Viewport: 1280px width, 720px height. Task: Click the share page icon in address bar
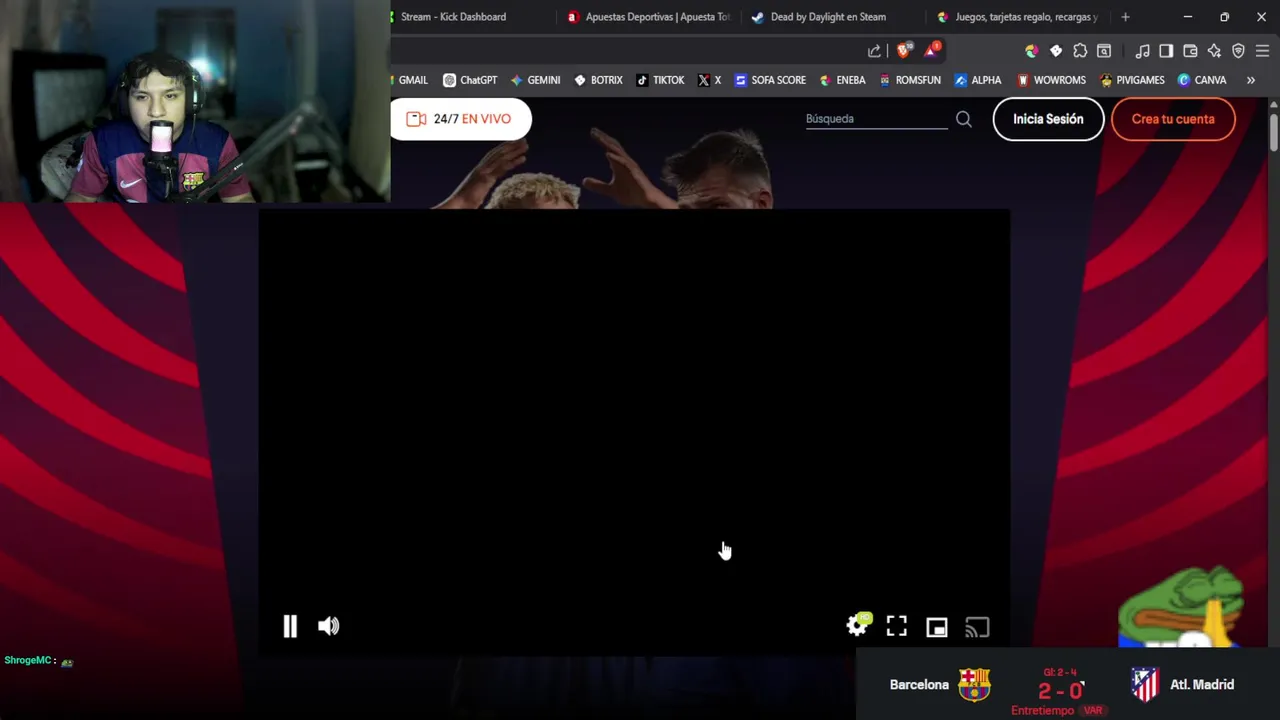pyautogui.click(x=874, y=51)
